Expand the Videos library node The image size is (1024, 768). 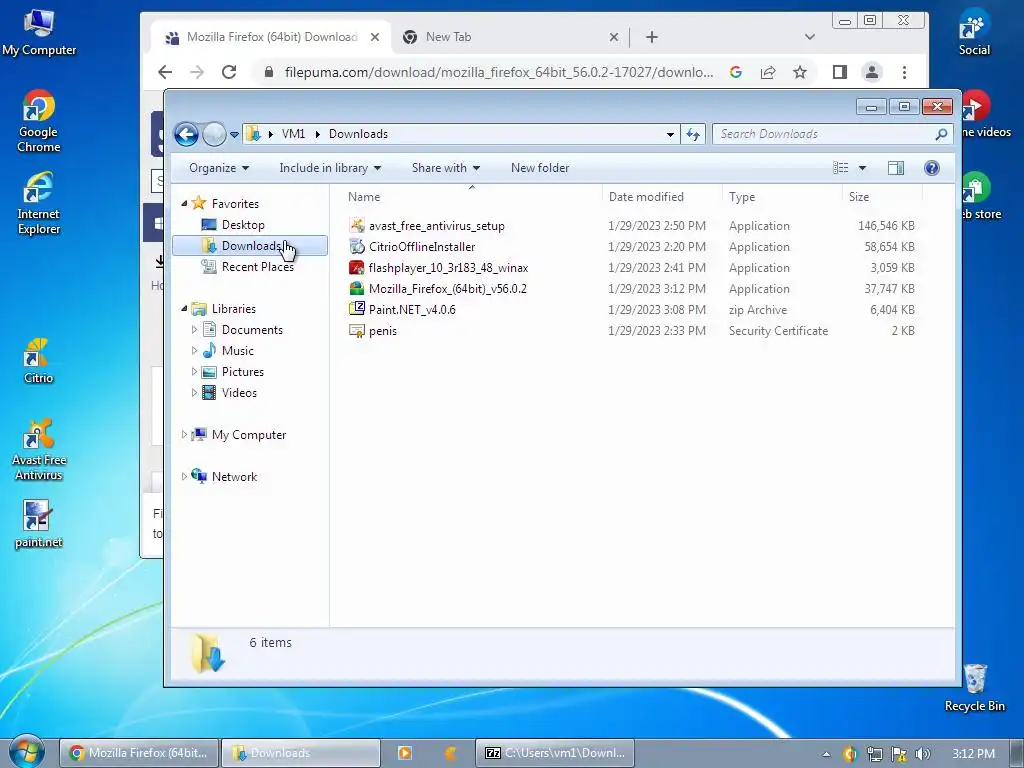point(194,392)
